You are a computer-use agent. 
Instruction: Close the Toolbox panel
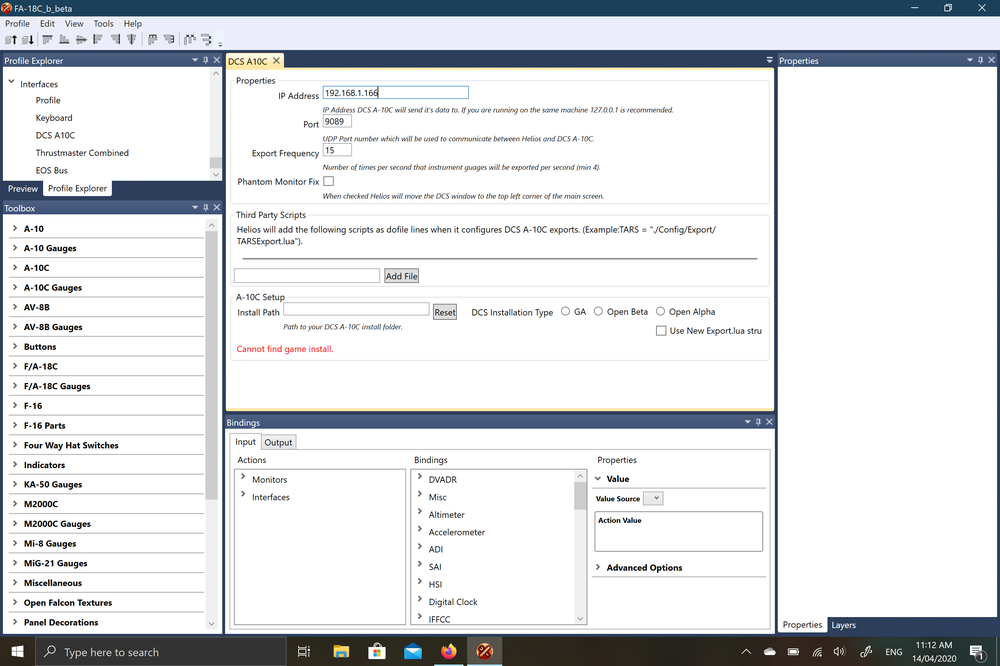(217, 207)
